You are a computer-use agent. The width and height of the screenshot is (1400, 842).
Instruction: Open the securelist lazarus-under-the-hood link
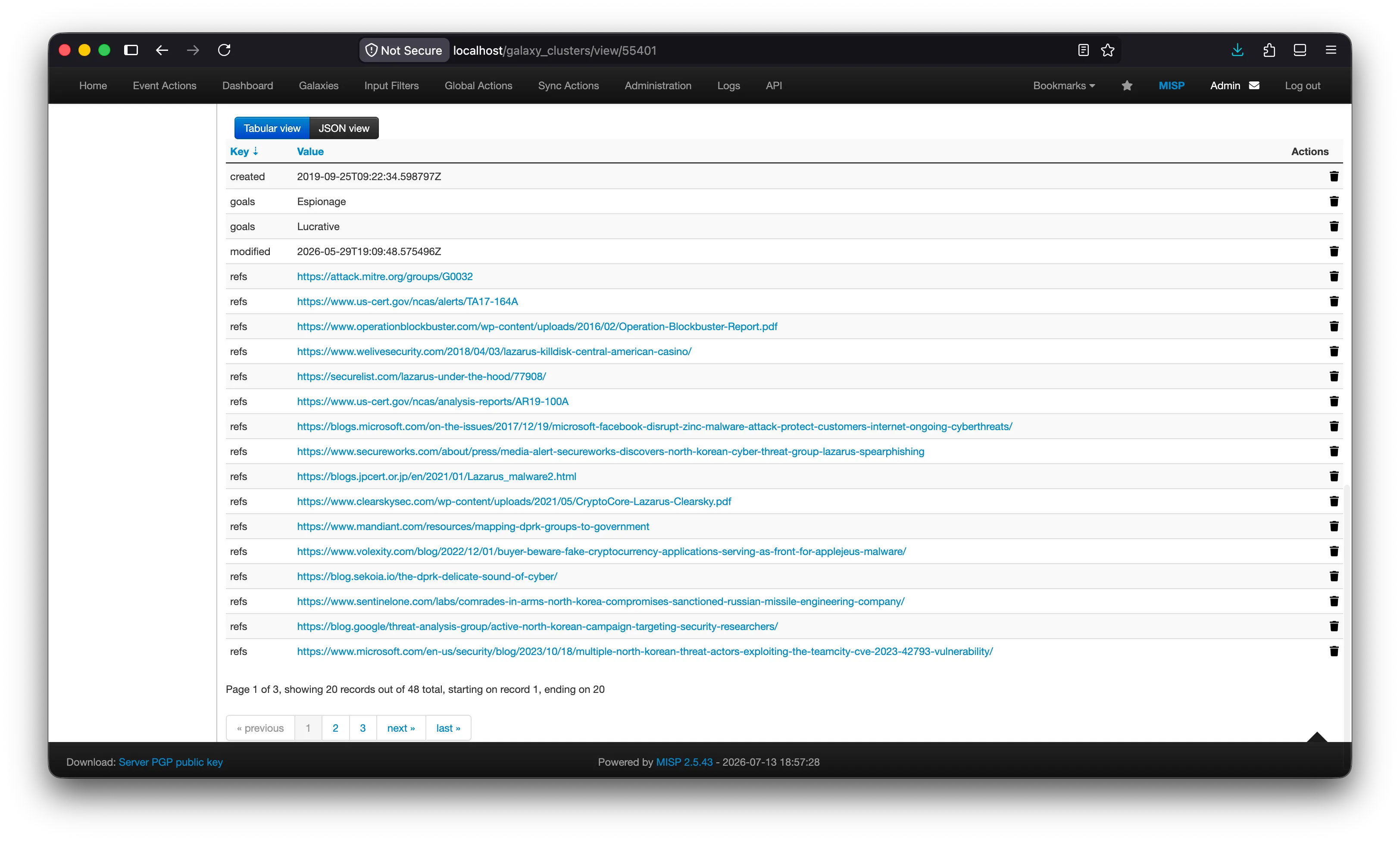click(421, 376)
